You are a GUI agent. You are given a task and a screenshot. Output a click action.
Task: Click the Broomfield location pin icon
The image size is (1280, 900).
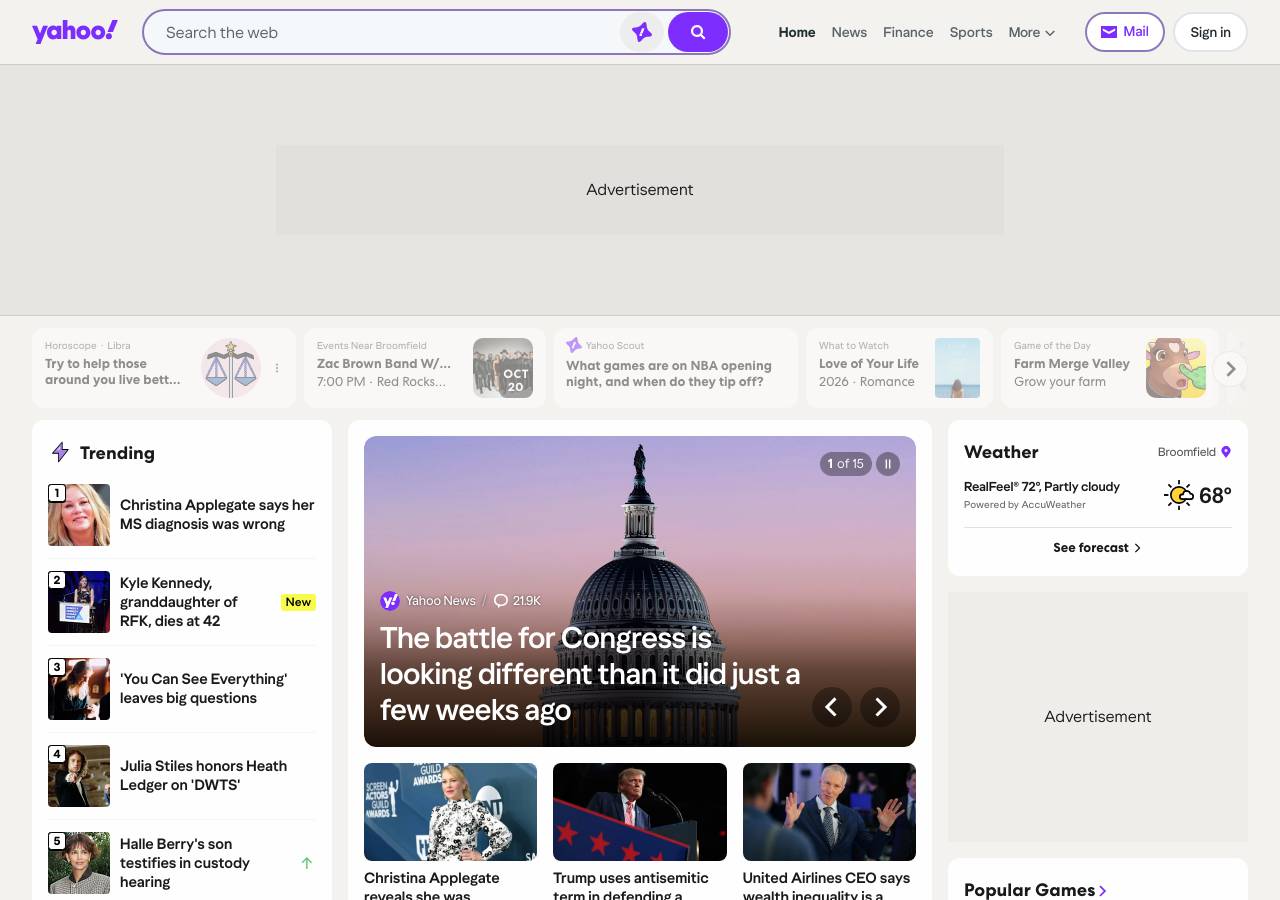coord(1226,452)
